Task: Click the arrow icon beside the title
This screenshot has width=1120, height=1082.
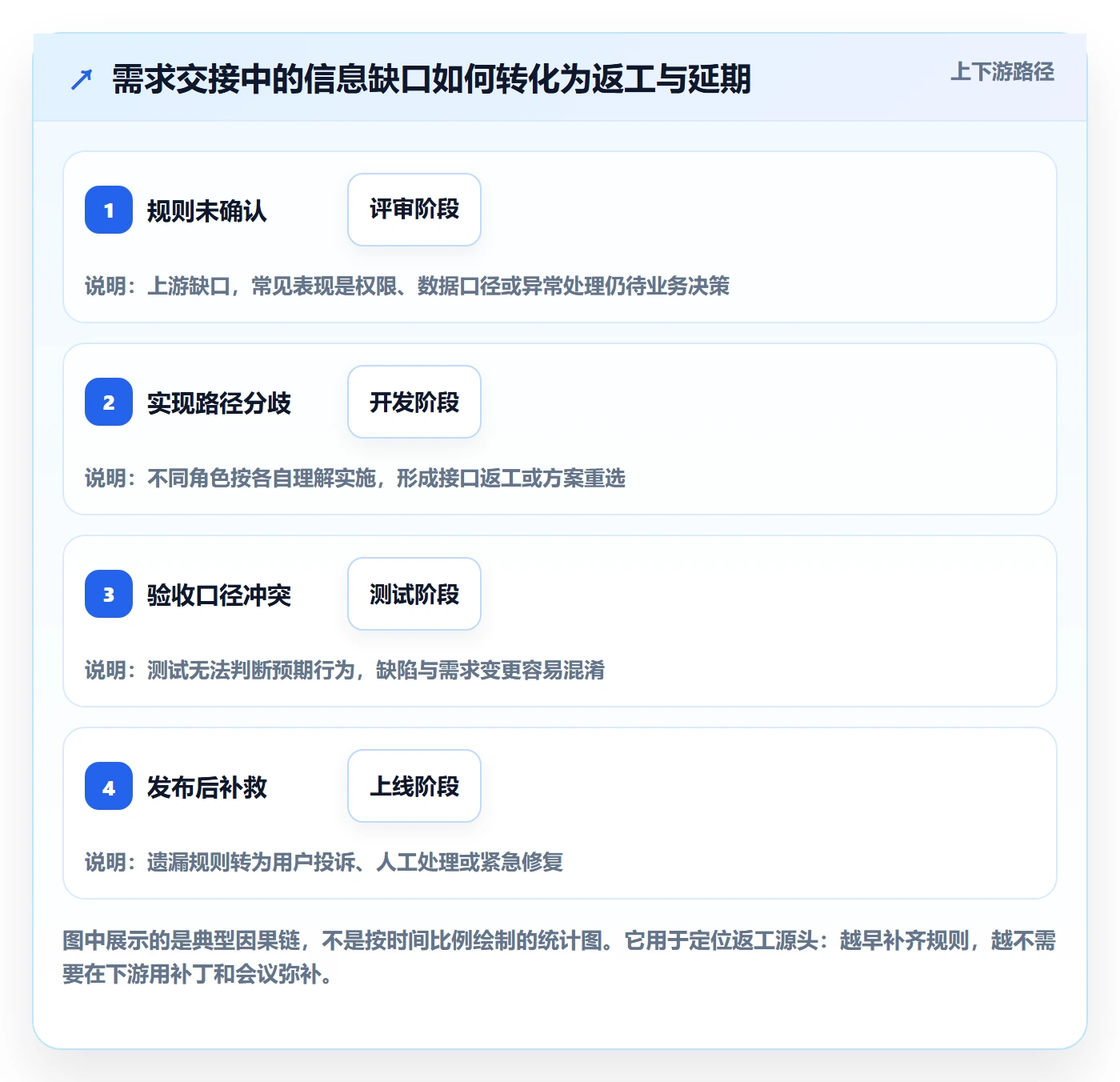Action: [x=82, y=79]
